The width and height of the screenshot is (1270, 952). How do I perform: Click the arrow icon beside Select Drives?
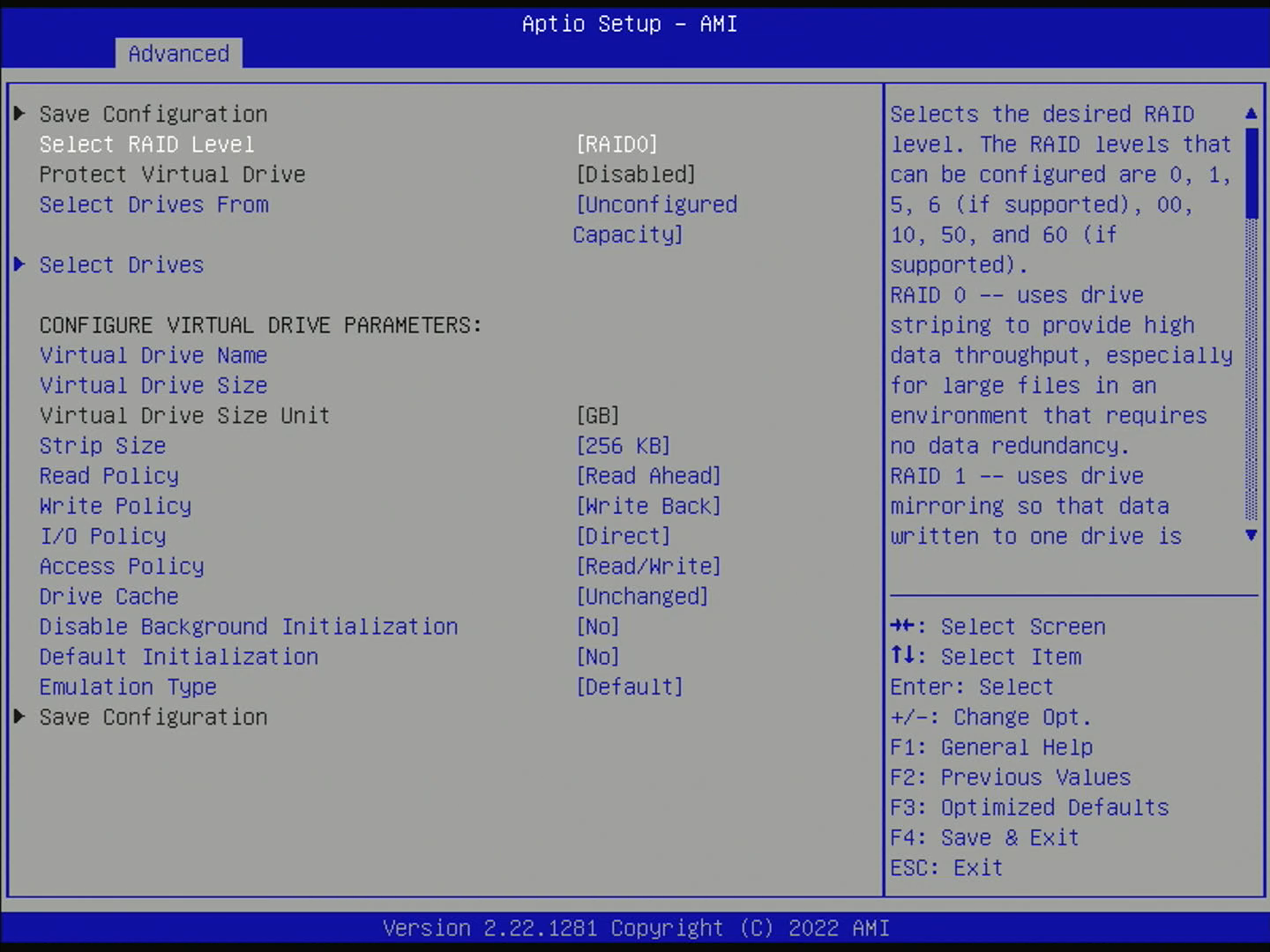coord(19,264)
